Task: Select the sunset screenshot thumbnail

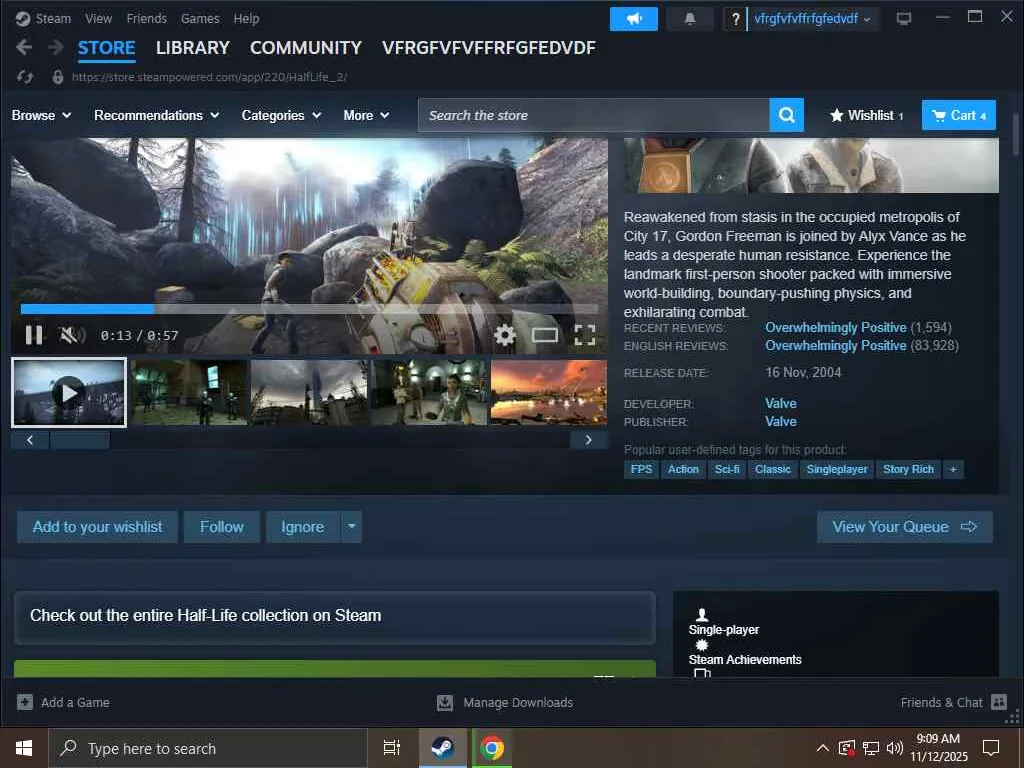Action: click(549, 392)
